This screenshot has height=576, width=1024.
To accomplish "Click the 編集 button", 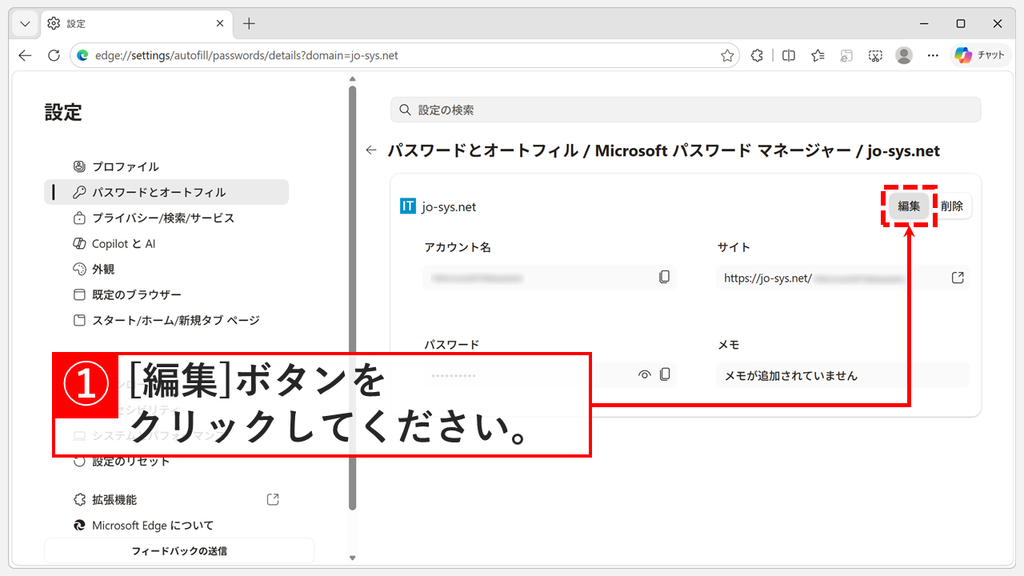I will [908, 206].
